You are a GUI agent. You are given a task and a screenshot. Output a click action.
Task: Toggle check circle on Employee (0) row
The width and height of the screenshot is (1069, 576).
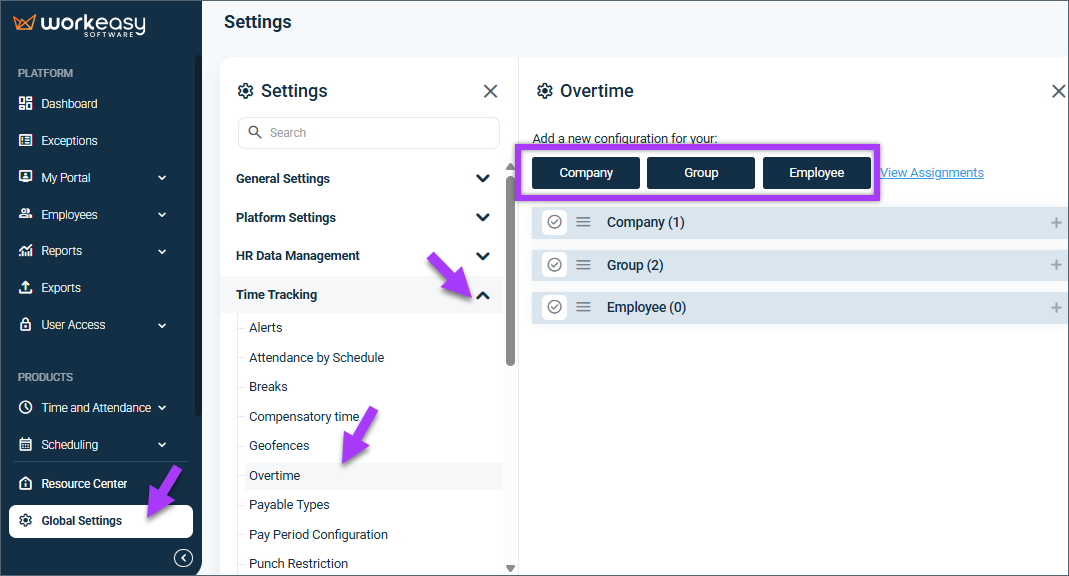click(554, 307)
